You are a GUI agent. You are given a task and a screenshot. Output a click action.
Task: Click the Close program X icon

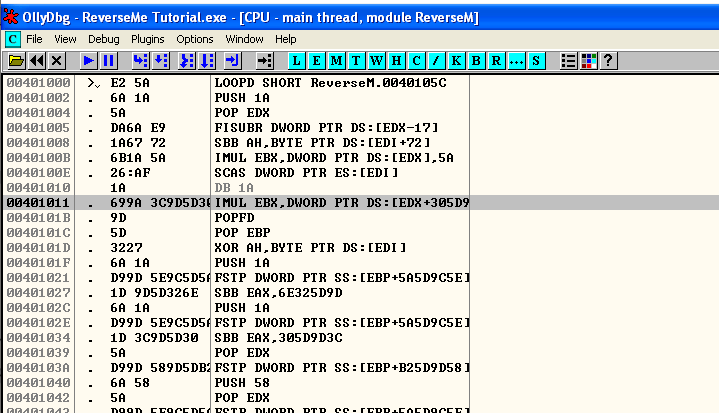(x=56, y=61)
